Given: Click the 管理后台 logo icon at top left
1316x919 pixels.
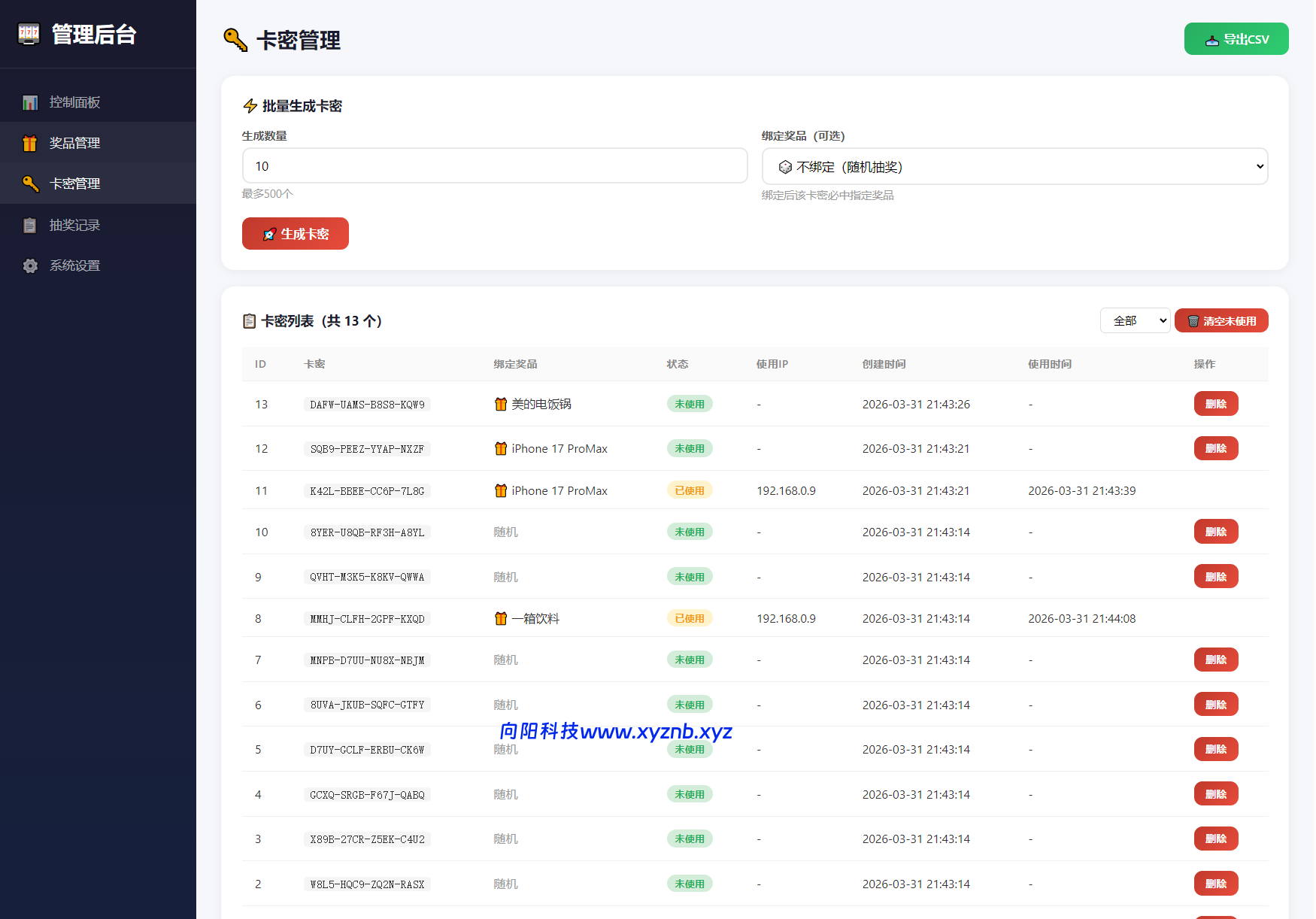Looking at the screenshot, I should (28, 34).
